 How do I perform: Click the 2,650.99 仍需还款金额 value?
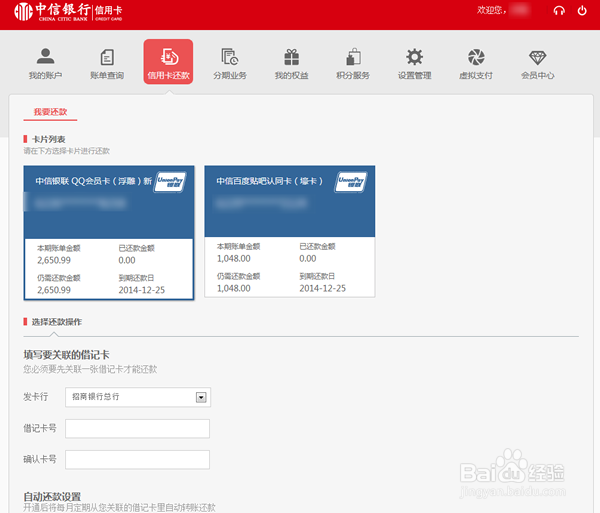click(x=54, y=290)
